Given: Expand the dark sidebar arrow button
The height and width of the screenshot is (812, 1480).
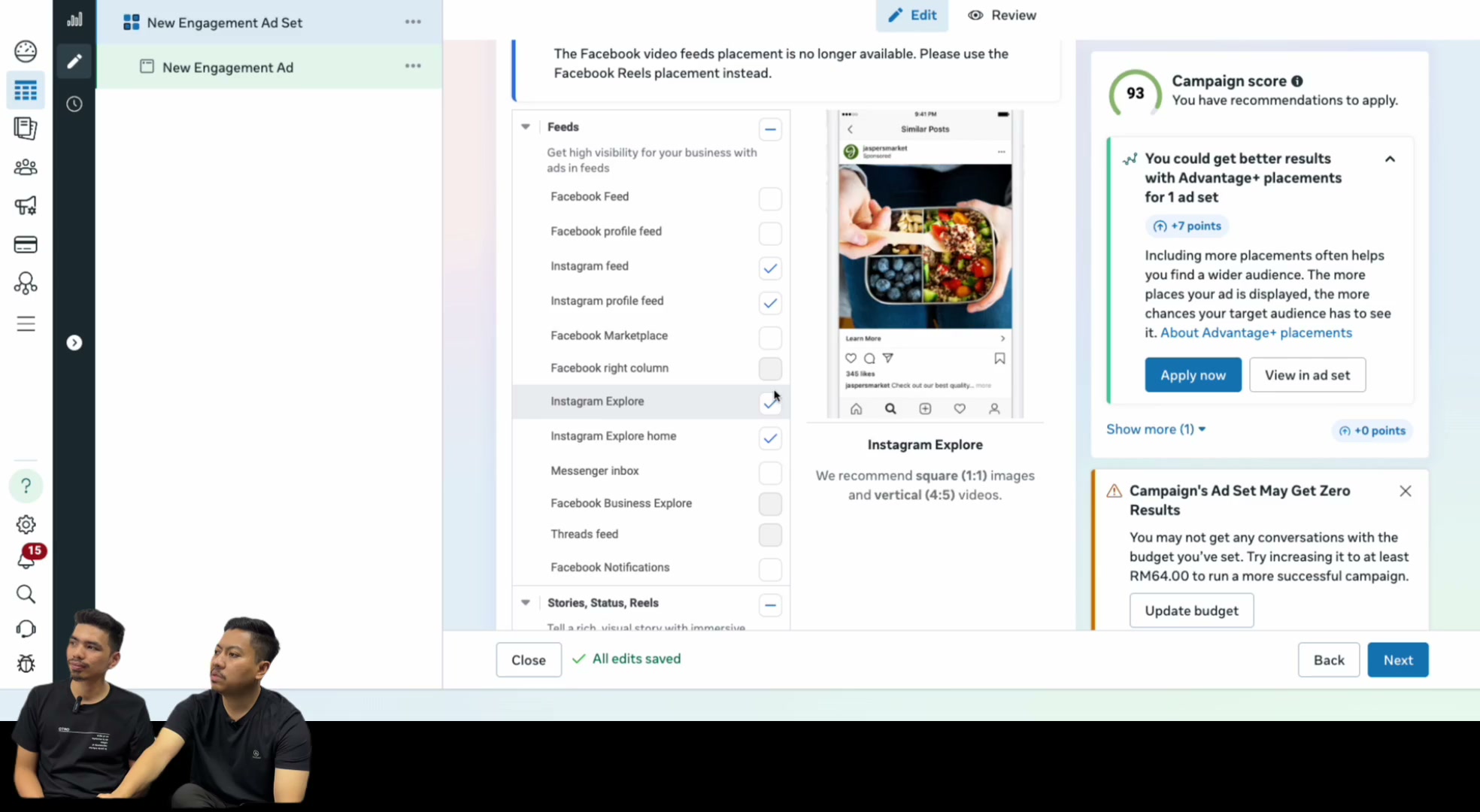Looking at the screenshot, I should 74,343.
